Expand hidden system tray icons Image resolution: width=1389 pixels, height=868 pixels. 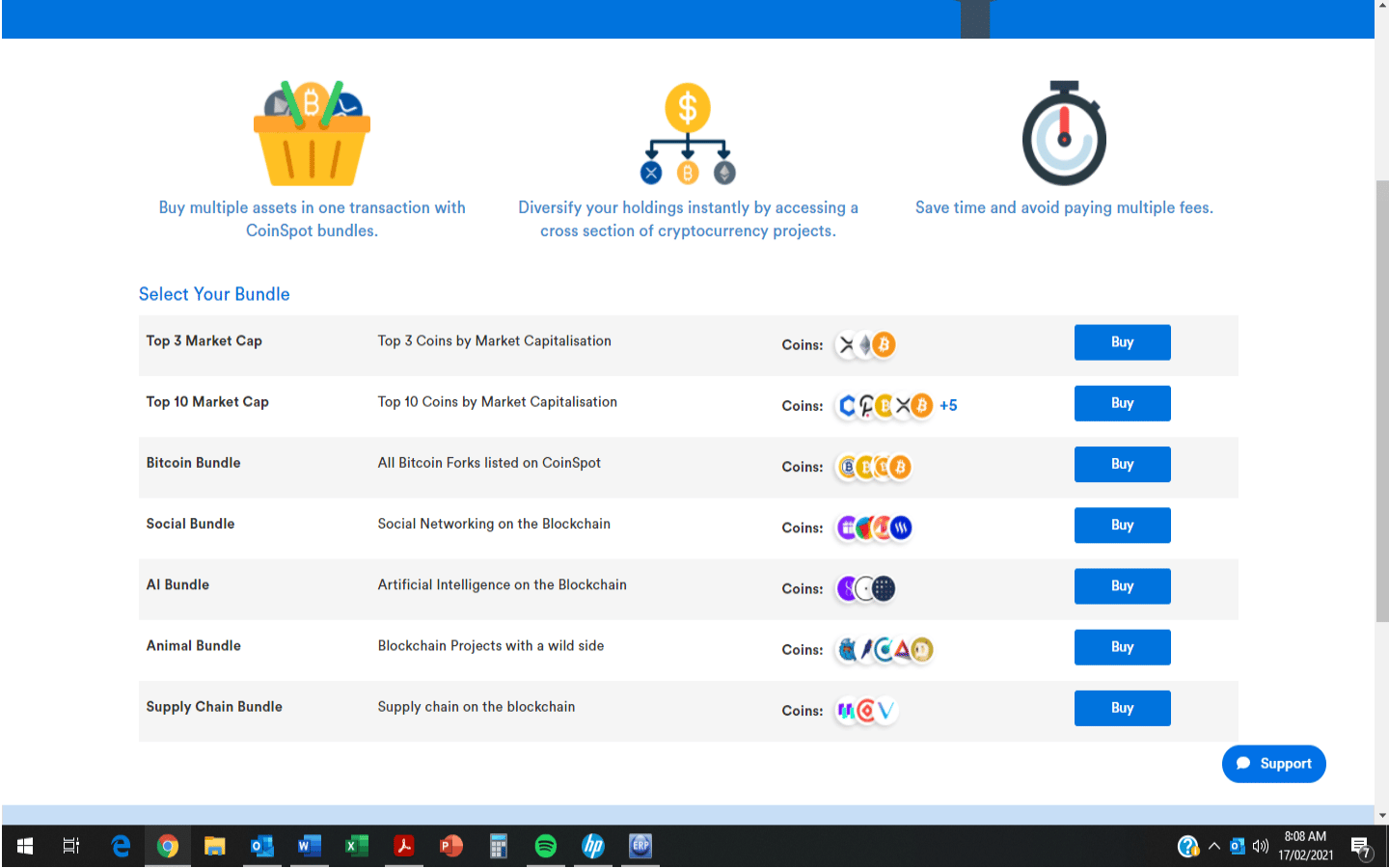point(1214,847)
